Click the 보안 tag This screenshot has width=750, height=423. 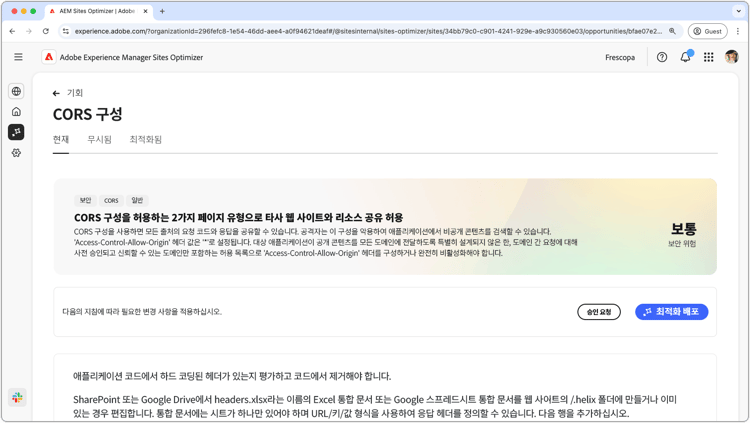point(86,200)
